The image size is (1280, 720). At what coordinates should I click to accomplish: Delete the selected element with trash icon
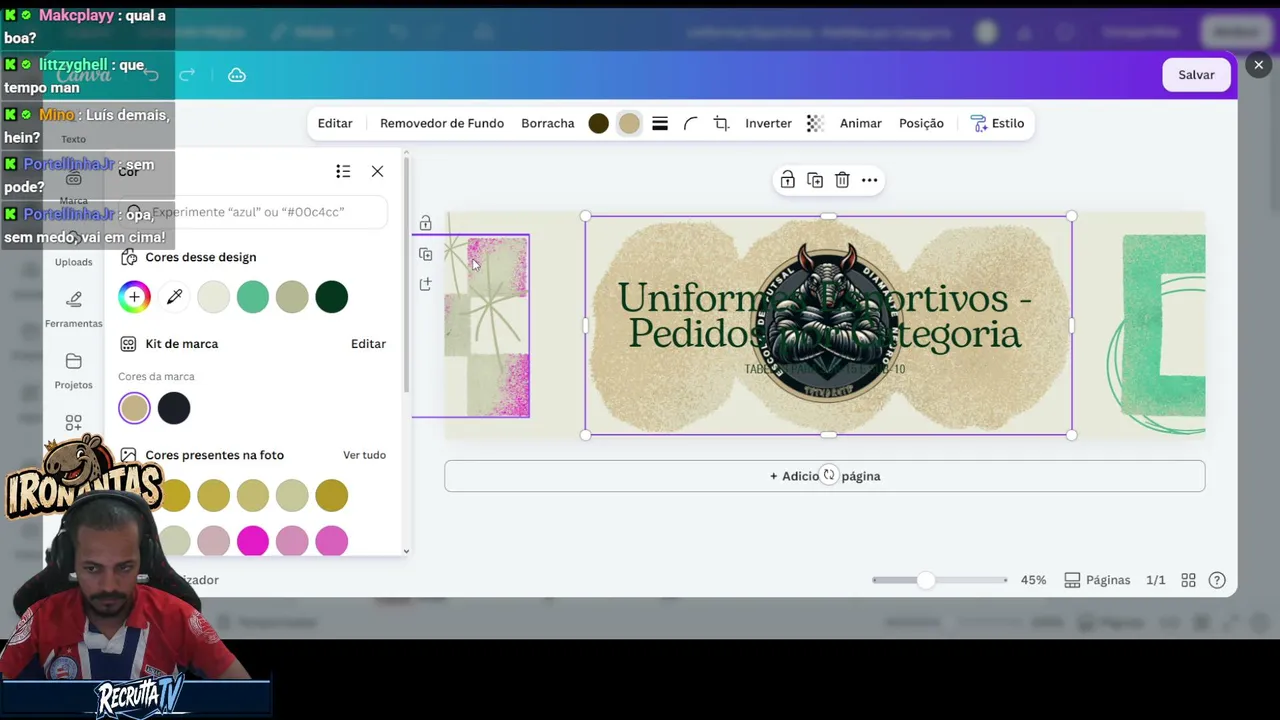[x=842, y=180]
